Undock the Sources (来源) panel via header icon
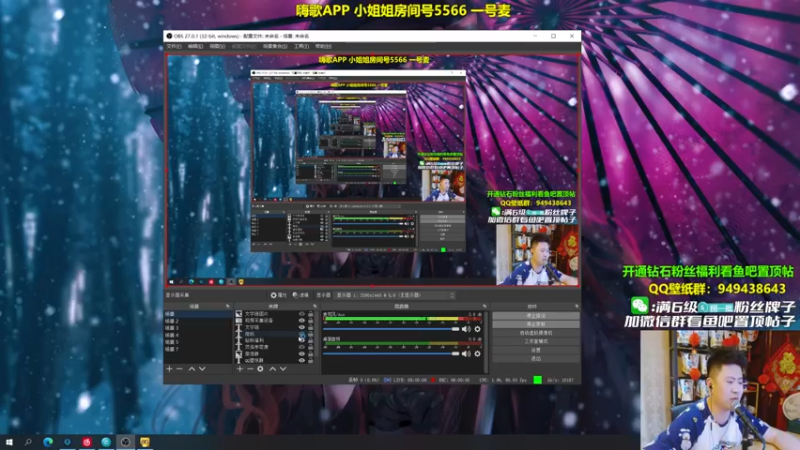The height and width of the screenshot is (450, 800). 315,306
